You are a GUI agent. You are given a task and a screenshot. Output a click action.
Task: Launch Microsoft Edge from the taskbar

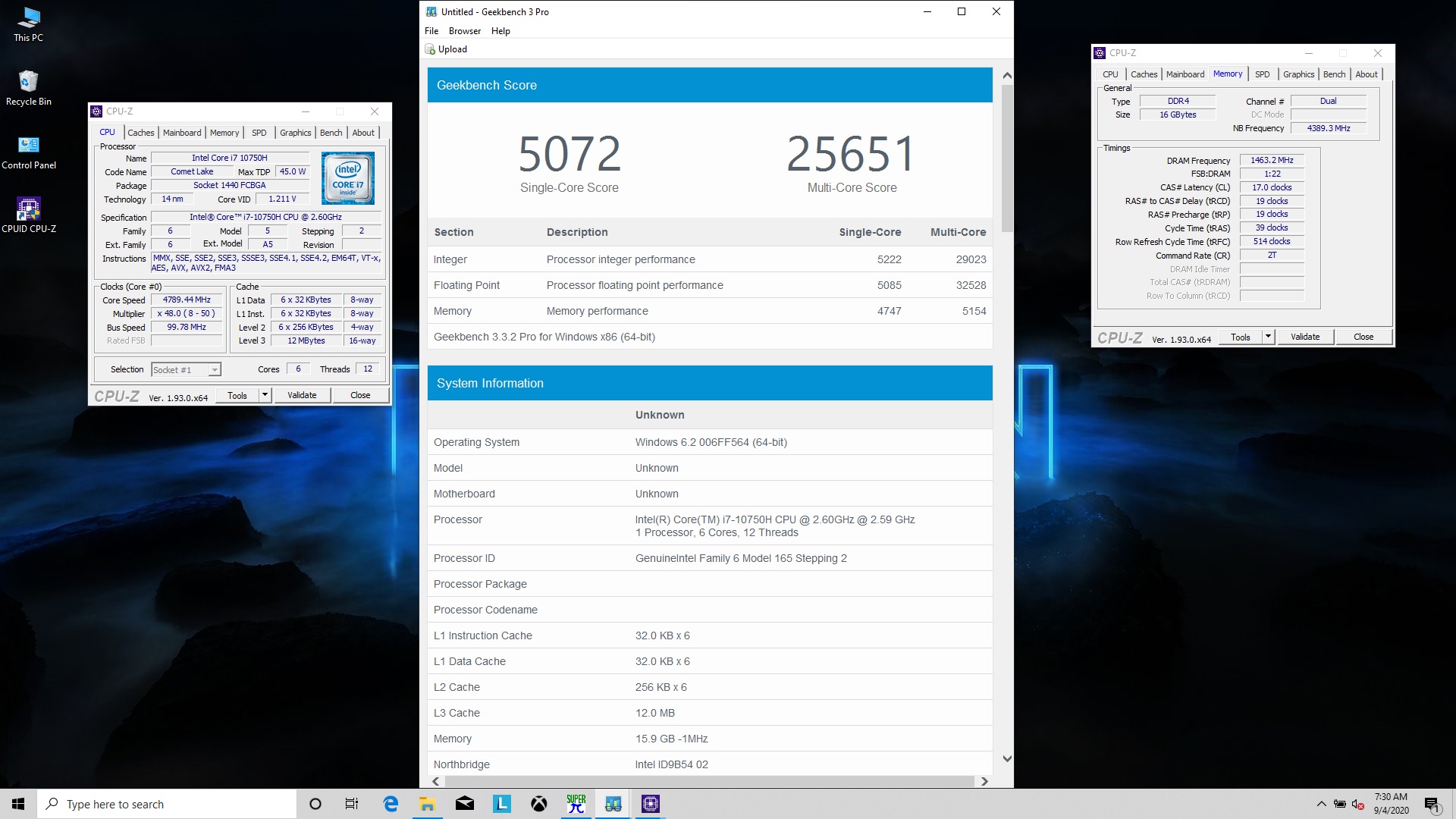click(391, 804)
